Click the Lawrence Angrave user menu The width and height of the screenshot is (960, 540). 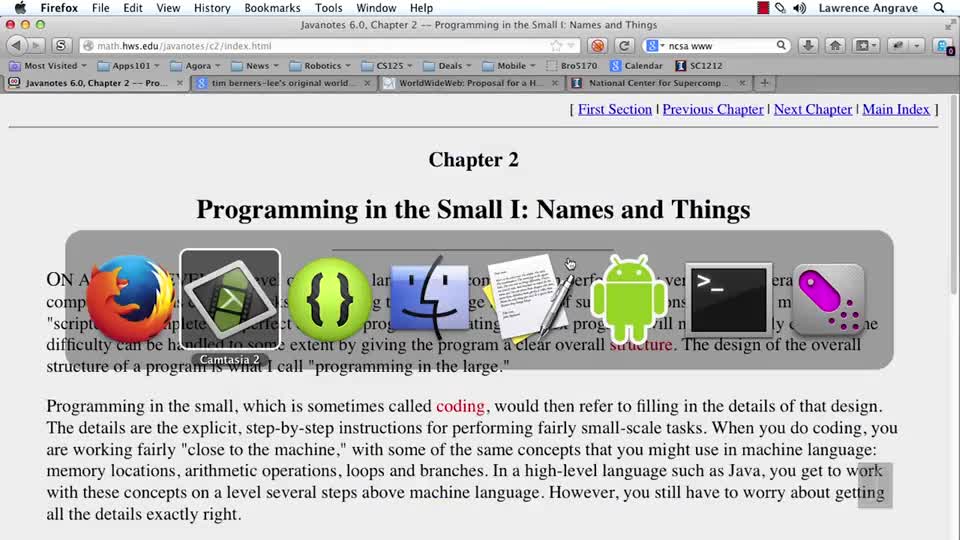tap(868, 8)
